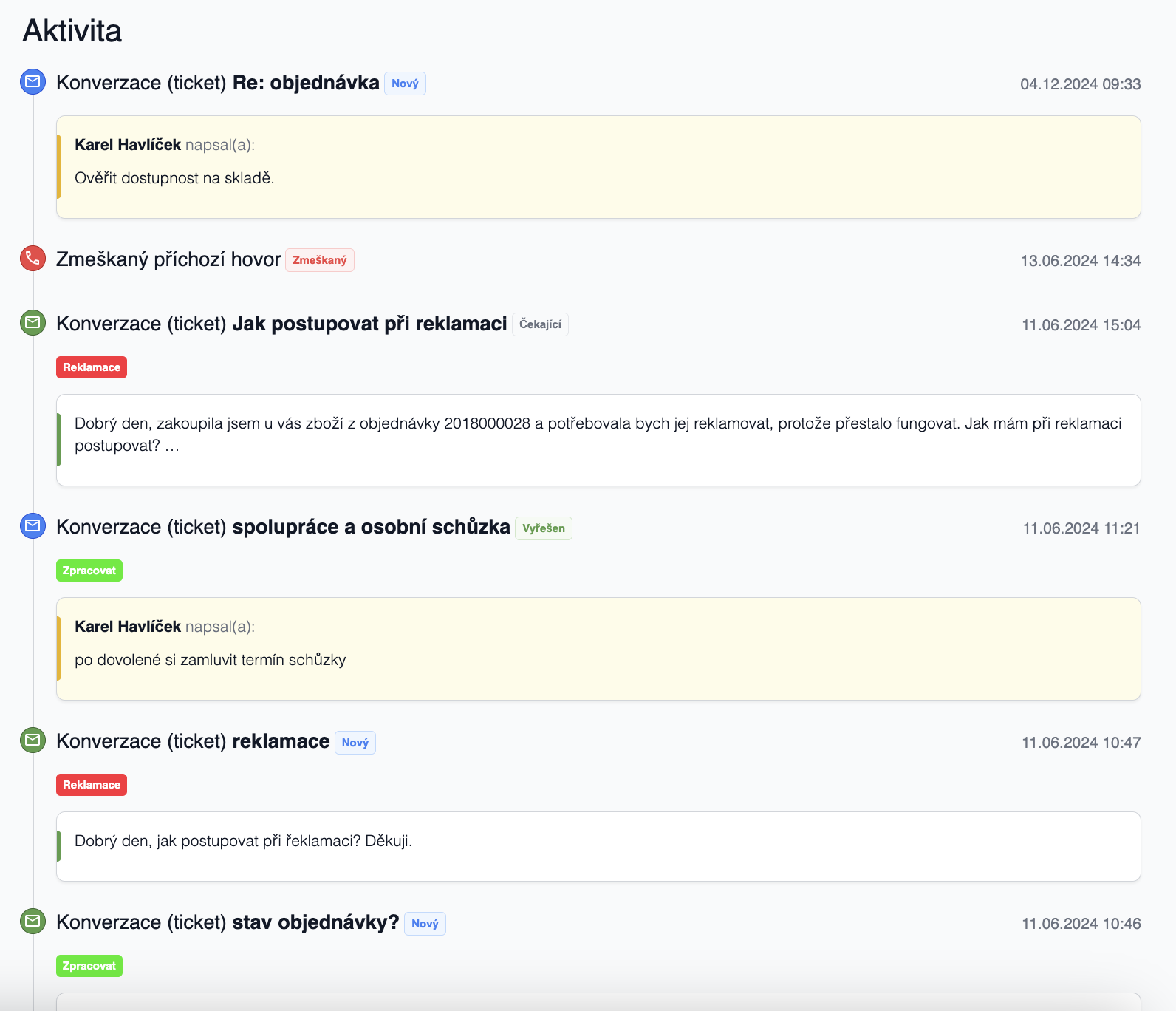Open the Re: objednávka ticket title
This screenshot has width=1176, height=1011.
click(306, 83)
